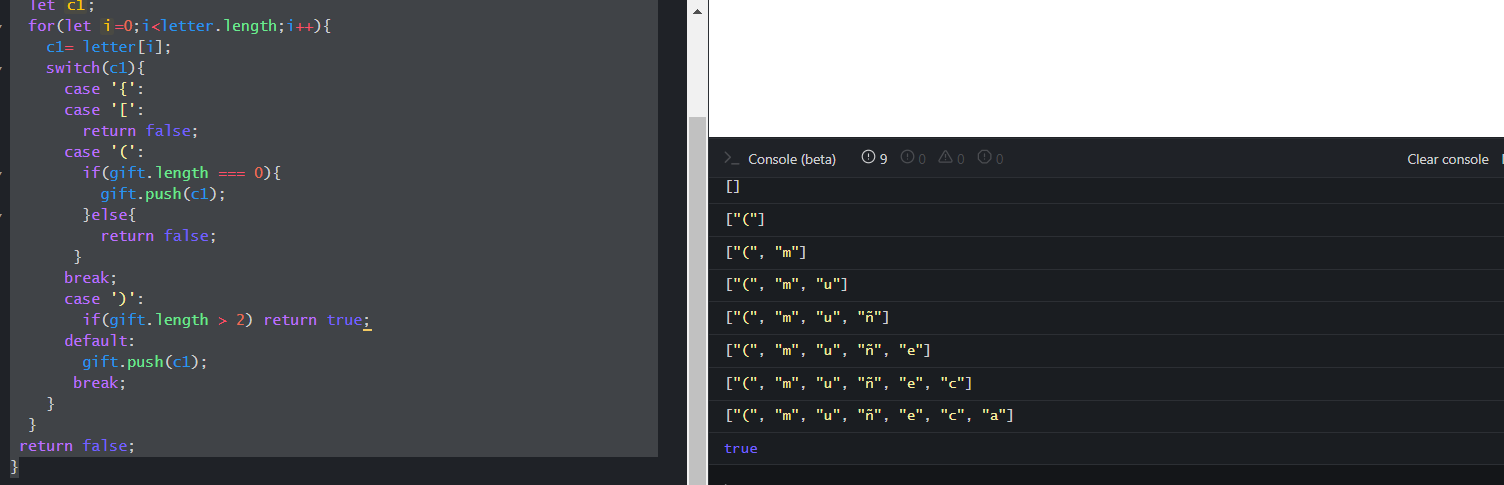1504x485 pixels.
Task: Click the Console (beta) title label
Action: (792, 159)
